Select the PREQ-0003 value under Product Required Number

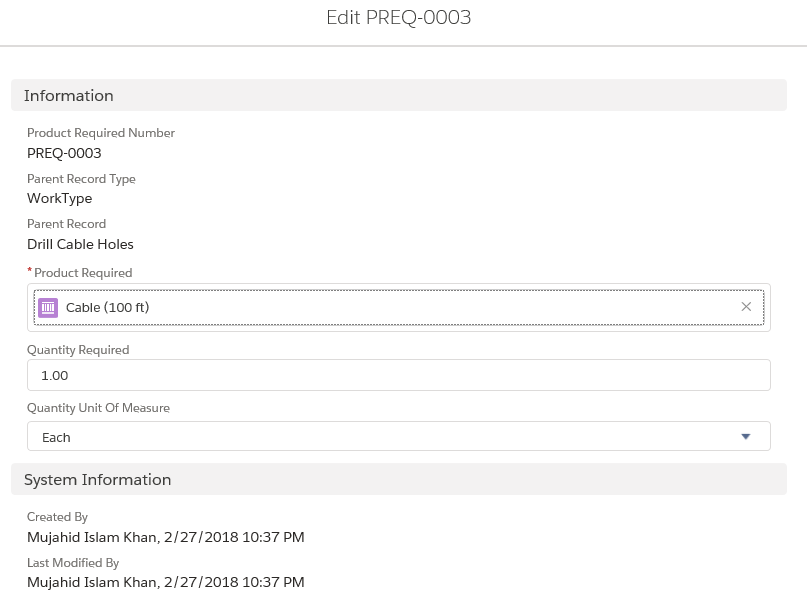[64, 153]
